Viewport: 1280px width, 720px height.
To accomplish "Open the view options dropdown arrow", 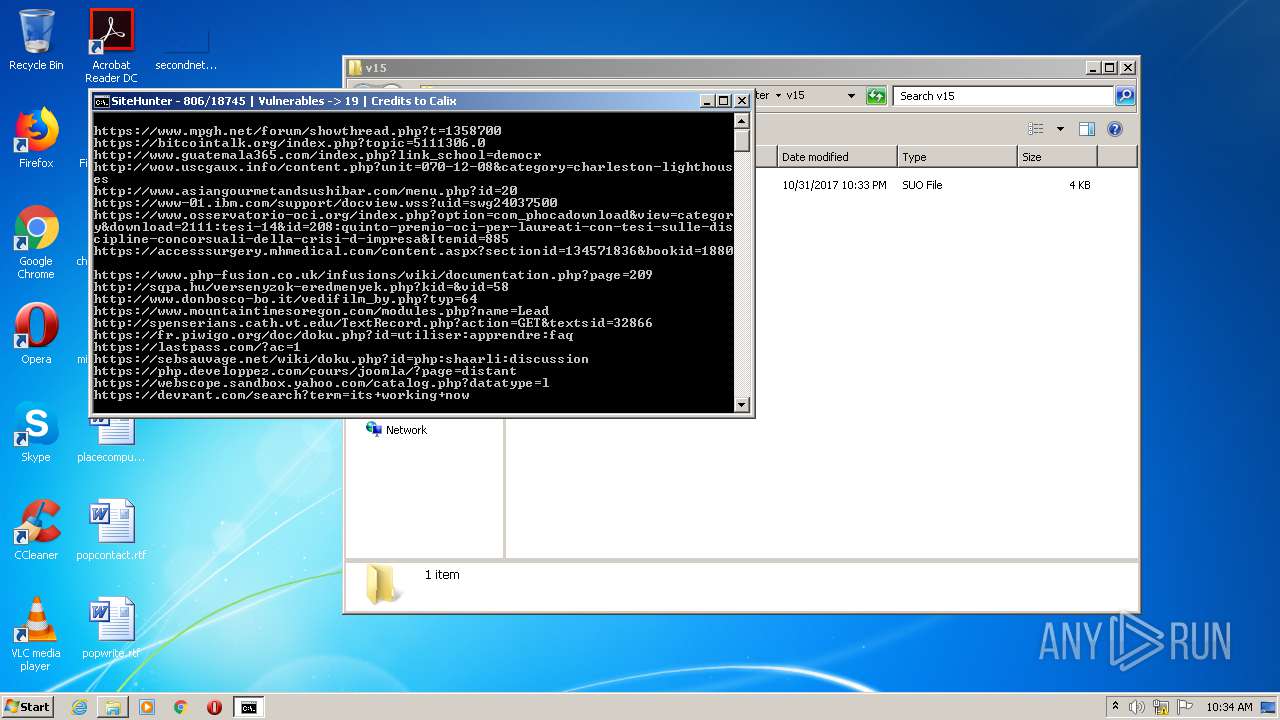I will (1060, 129).
